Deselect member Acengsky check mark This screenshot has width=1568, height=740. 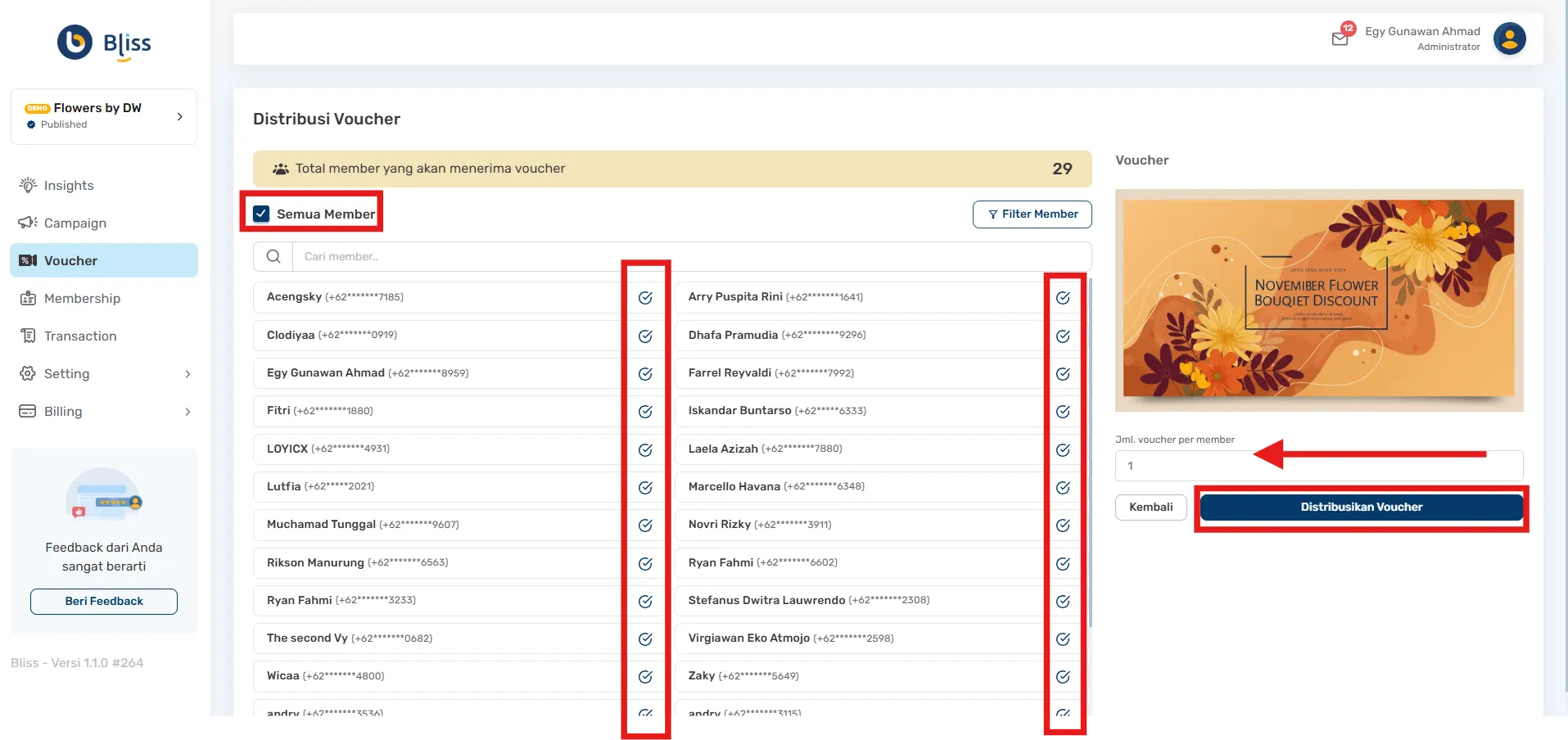point(645,298)
